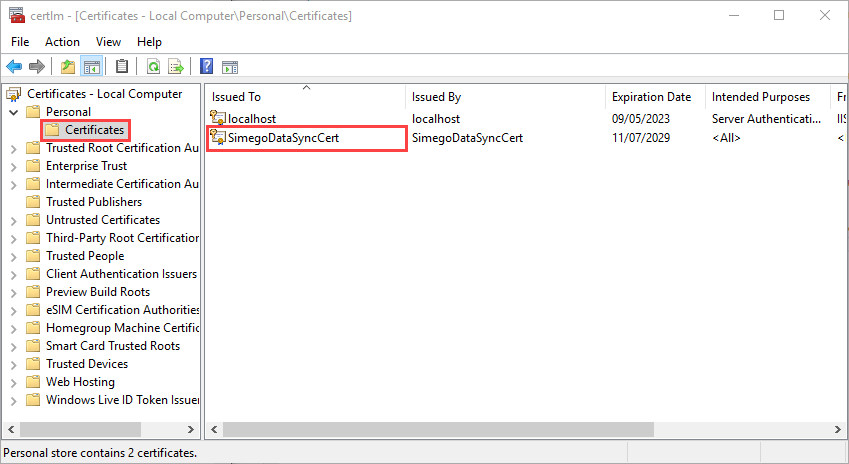Click the Preview Build Roots folder icon

(x=34, y=292)
